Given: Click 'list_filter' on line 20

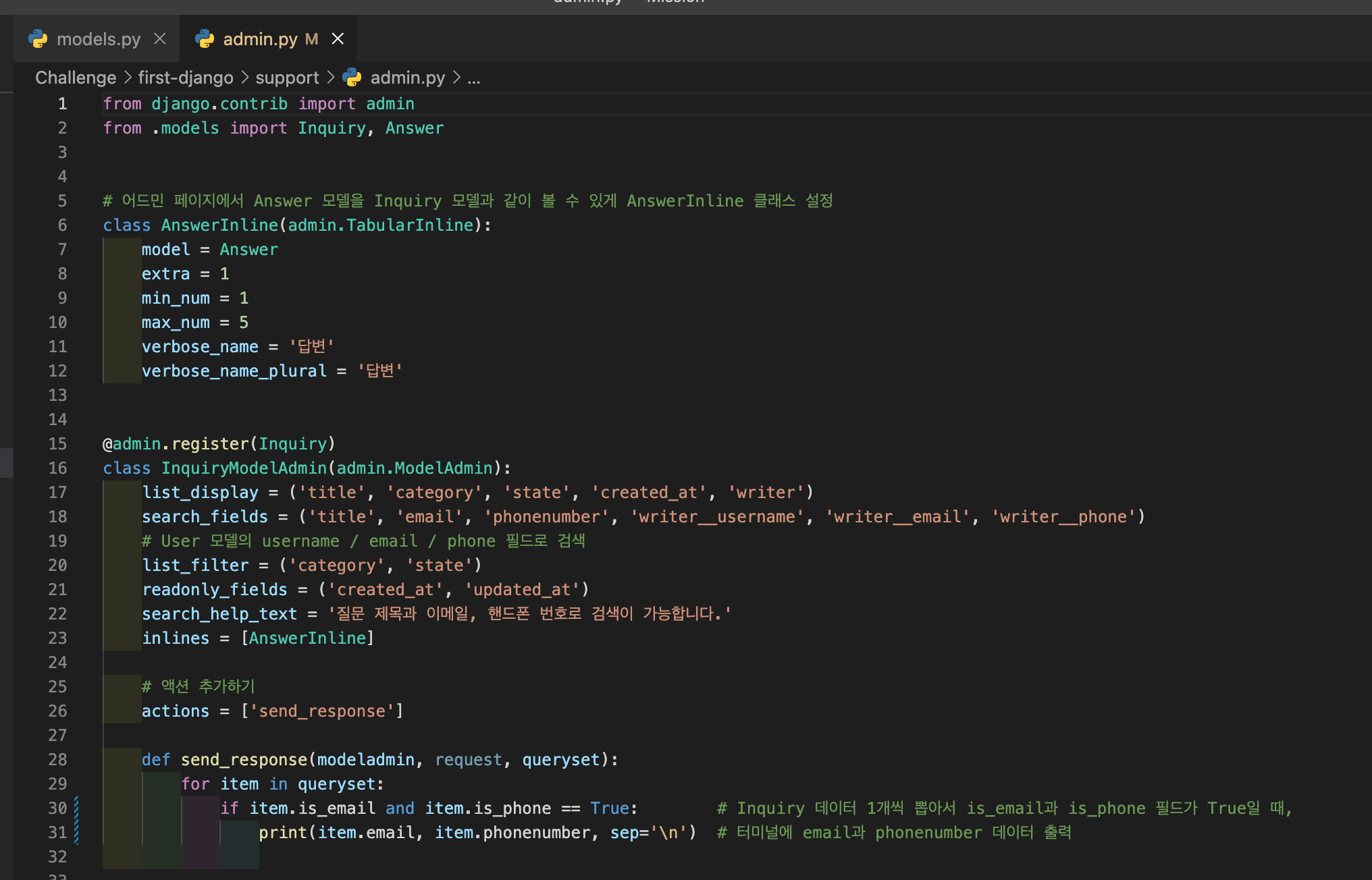Looking at the screenshot, I should (x=195, y=566).
